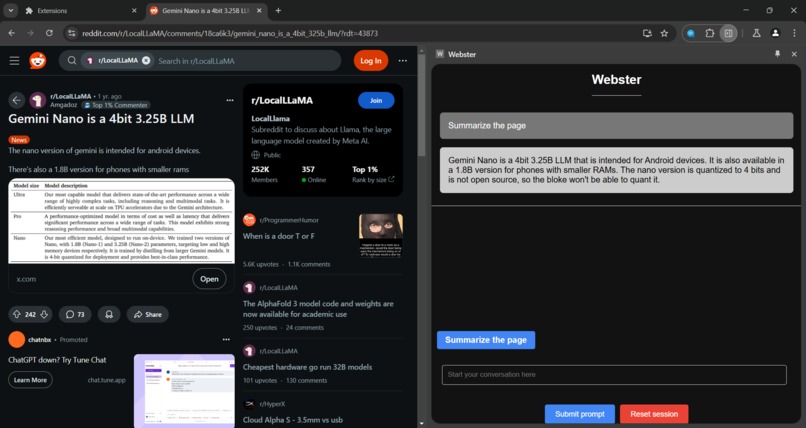Reload the current page

click(x=49, y=33)
